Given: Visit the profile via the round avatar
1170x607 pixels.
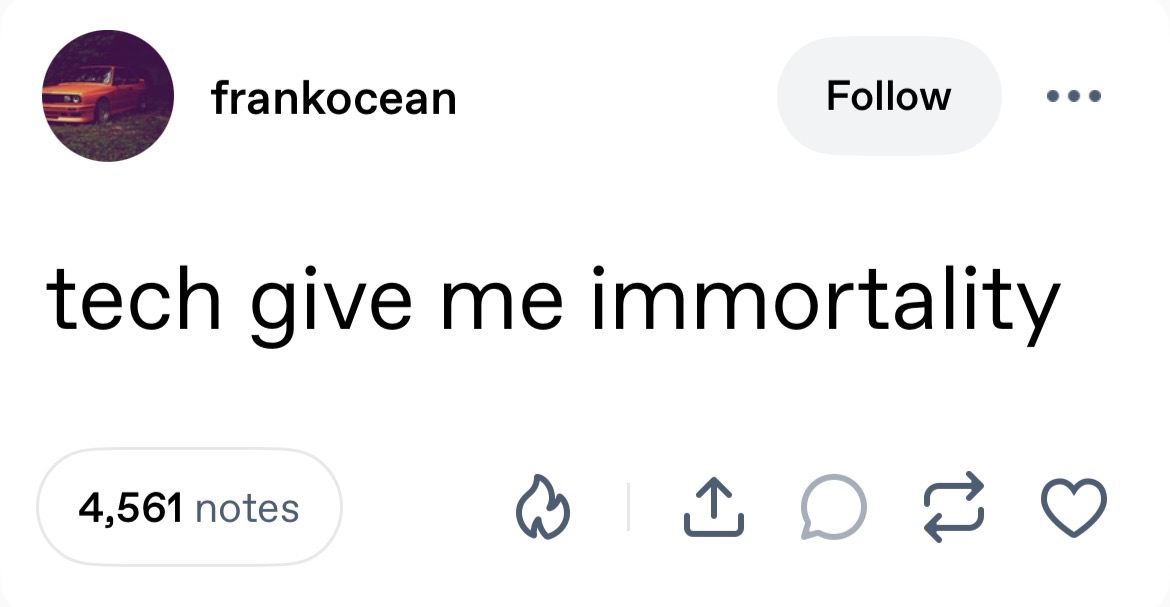Looking at the screenshot, I should click(x=108, y=96).
